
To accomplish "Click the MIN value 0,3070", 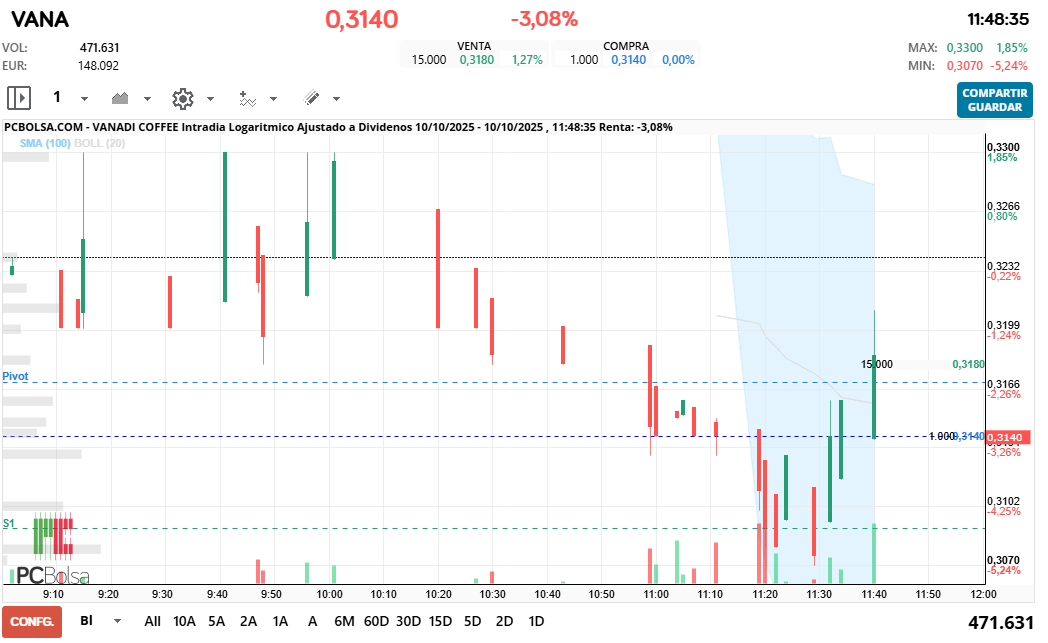I will point(964,66).
